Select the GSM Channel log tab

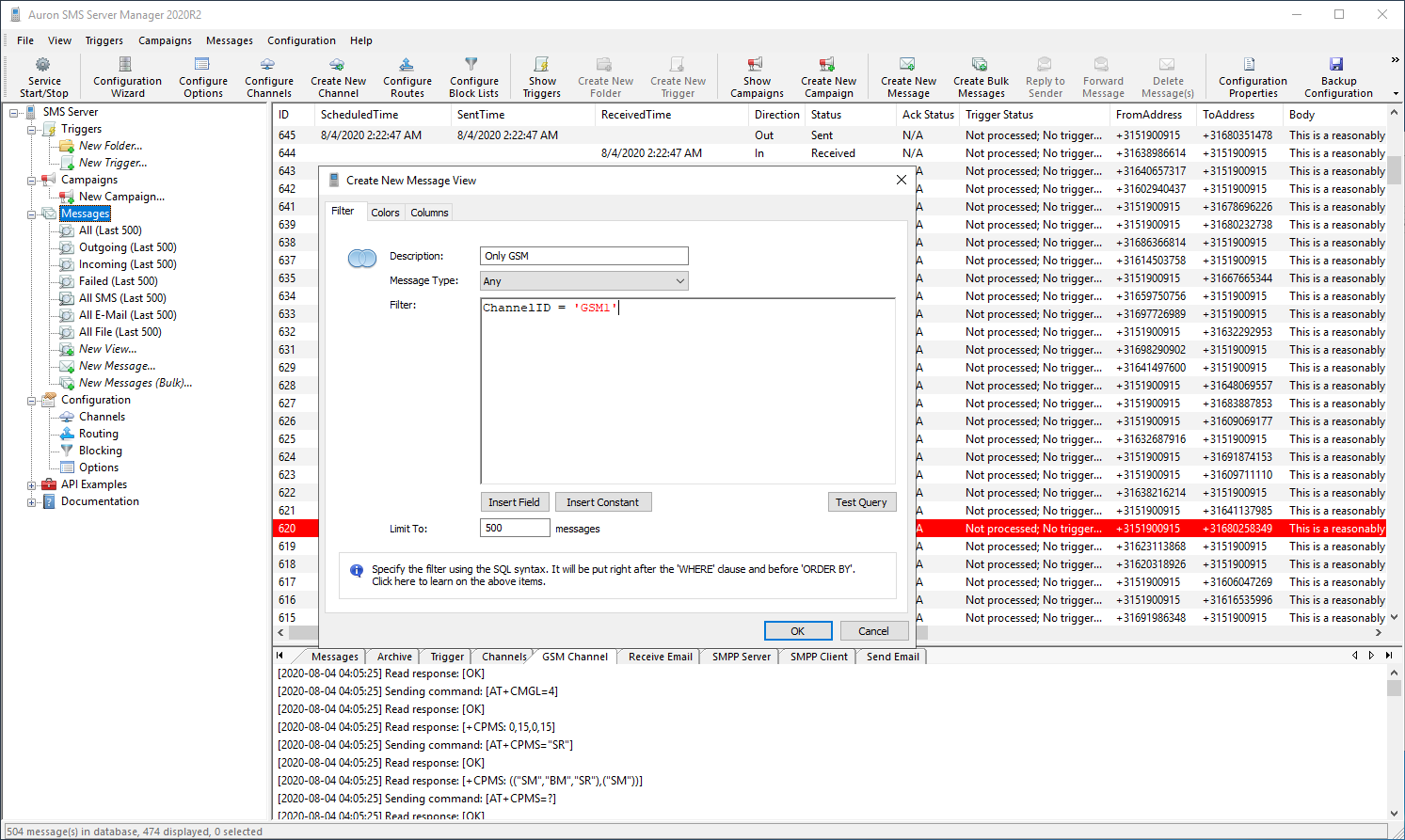pyautogui.click(x=574, y=657)
